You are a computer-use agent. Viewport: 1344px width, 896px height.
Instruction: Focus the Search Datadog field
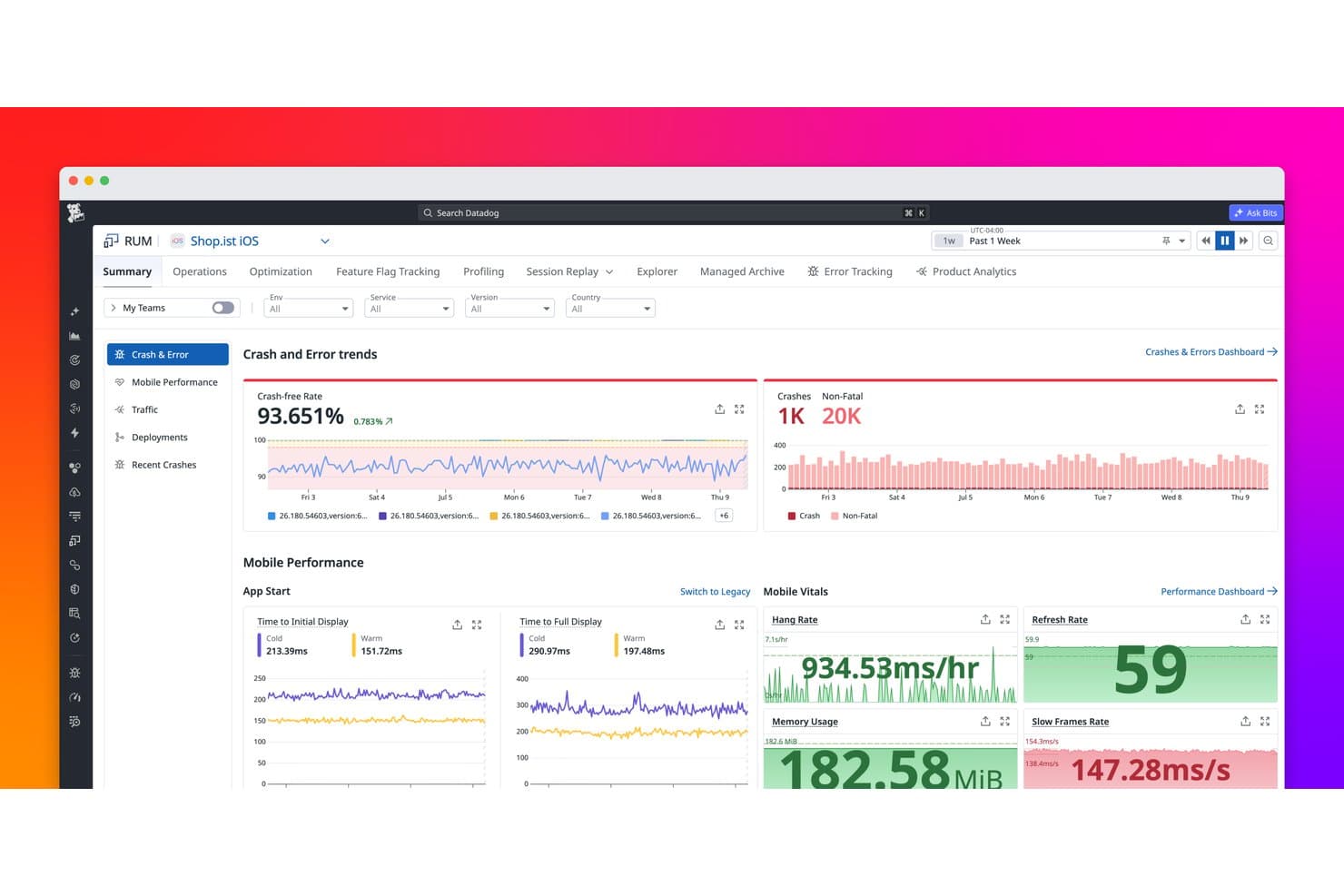pos(672,212)
